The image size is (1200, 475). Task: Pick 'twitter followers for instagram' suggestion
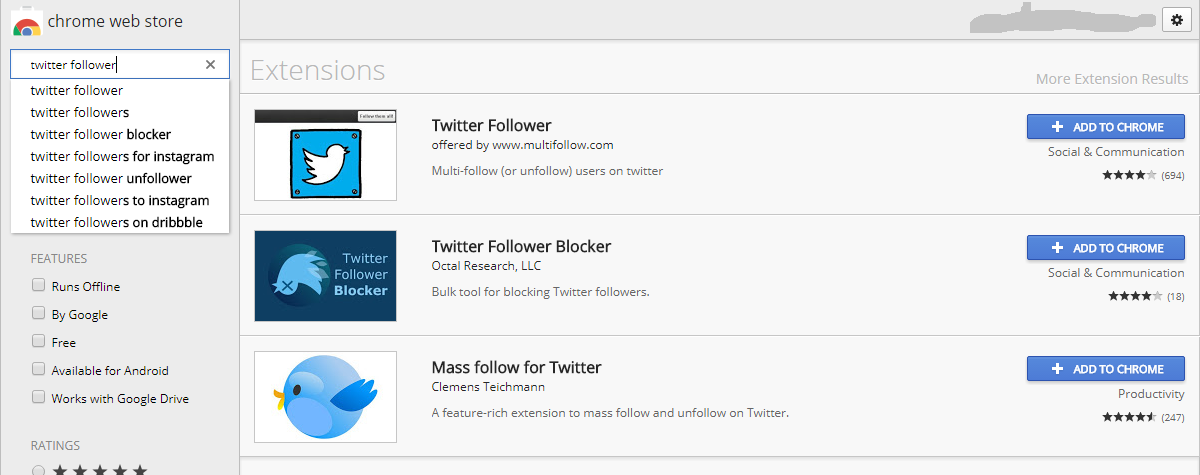[122, 156]
